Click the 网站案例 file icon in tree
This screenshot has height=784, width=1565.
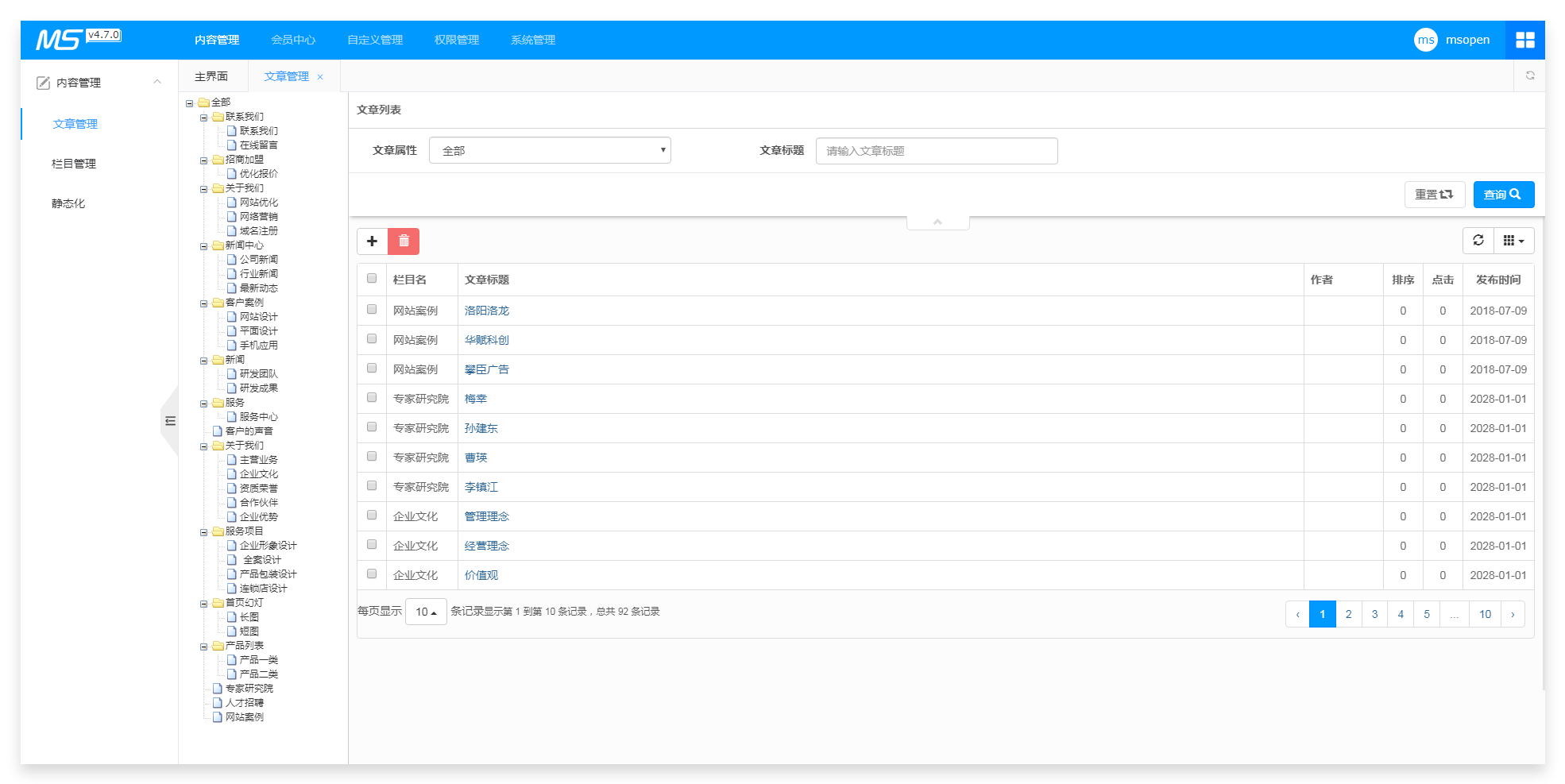(218, 717)
